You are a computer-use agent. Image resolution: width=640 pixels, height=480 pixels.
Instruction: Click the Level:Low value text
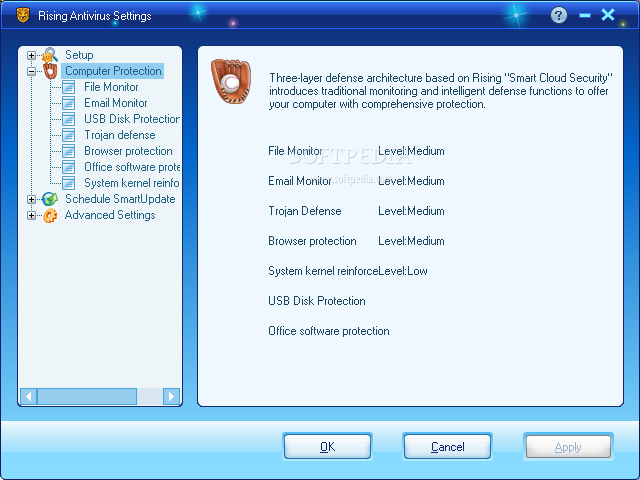(x=403, y=271)
